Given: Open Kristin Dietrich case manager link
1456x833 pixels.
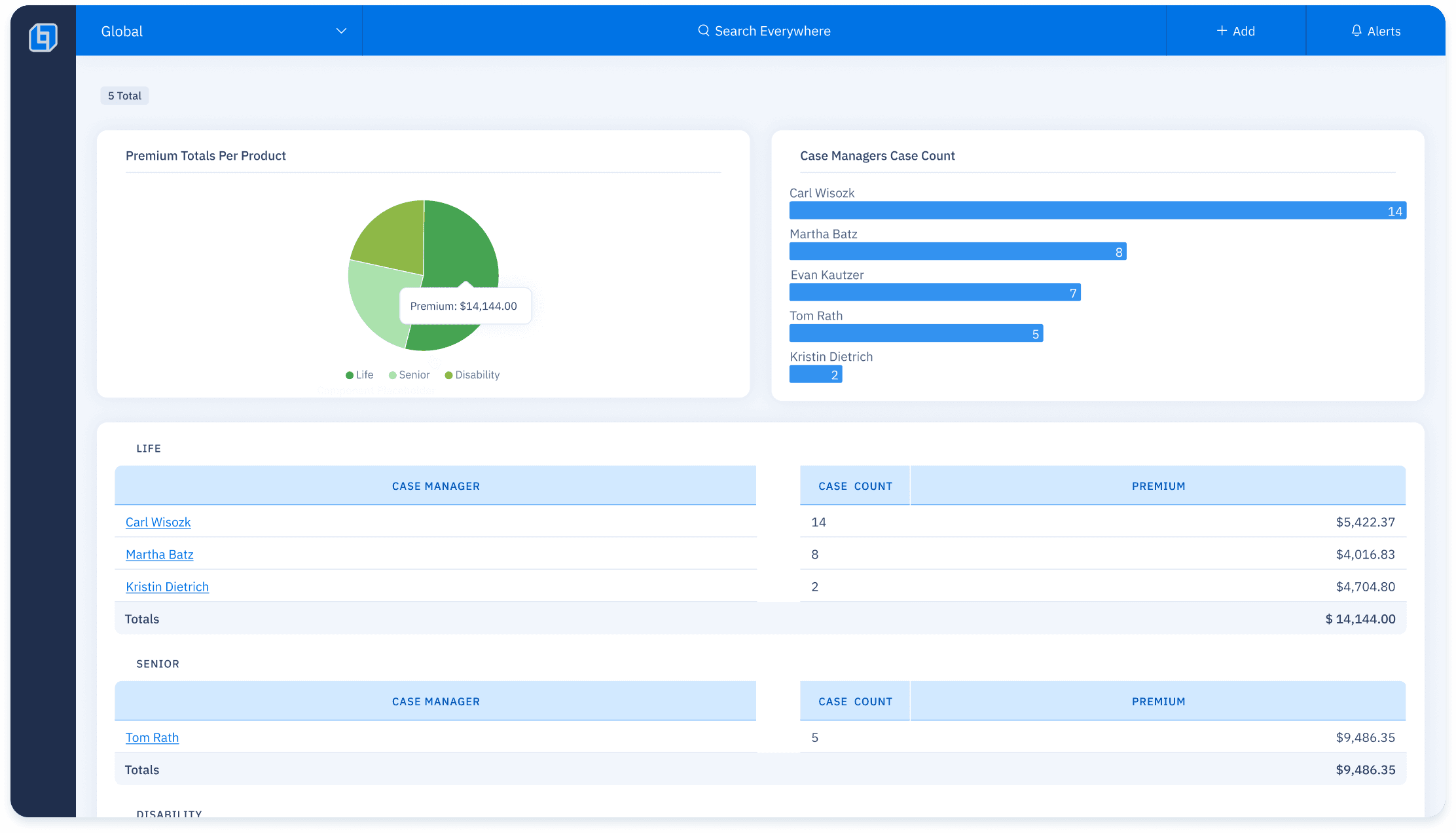Looking at the screenshot, I should pos(167,587).
